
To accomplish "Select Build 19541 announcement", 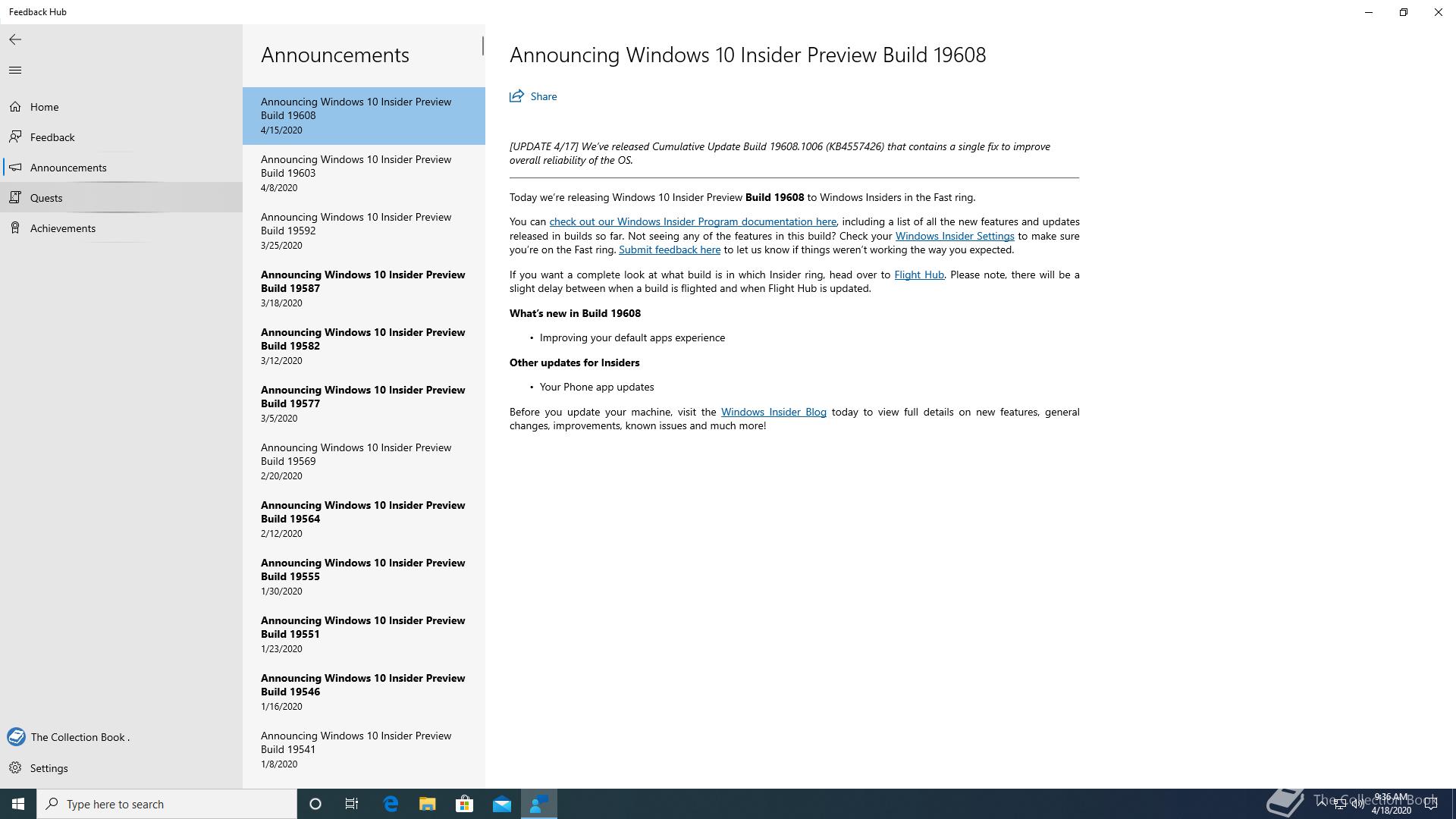I will 364,750.
